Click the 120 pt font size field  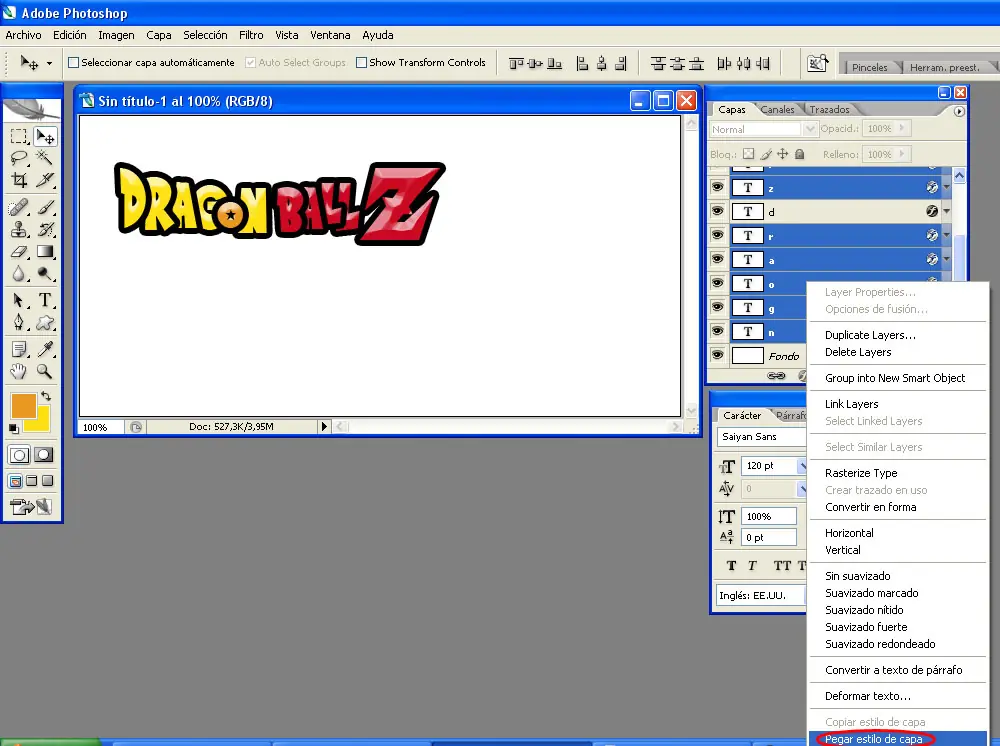point(769,465)
